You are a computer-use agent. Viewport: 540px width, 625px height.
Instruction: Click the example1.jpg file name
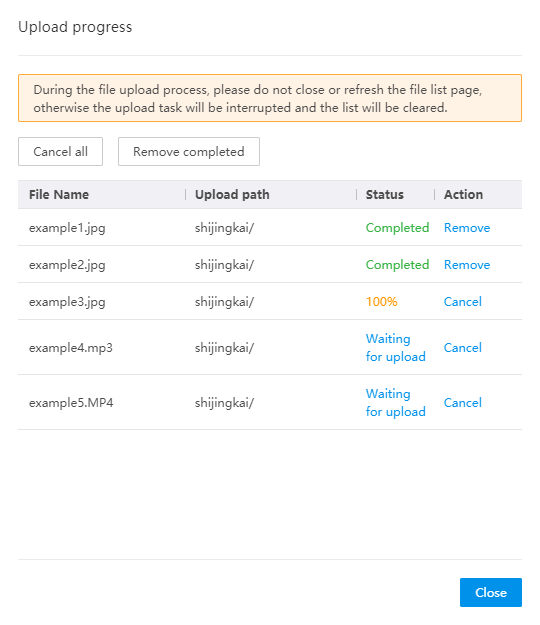(x=67, y=228)
